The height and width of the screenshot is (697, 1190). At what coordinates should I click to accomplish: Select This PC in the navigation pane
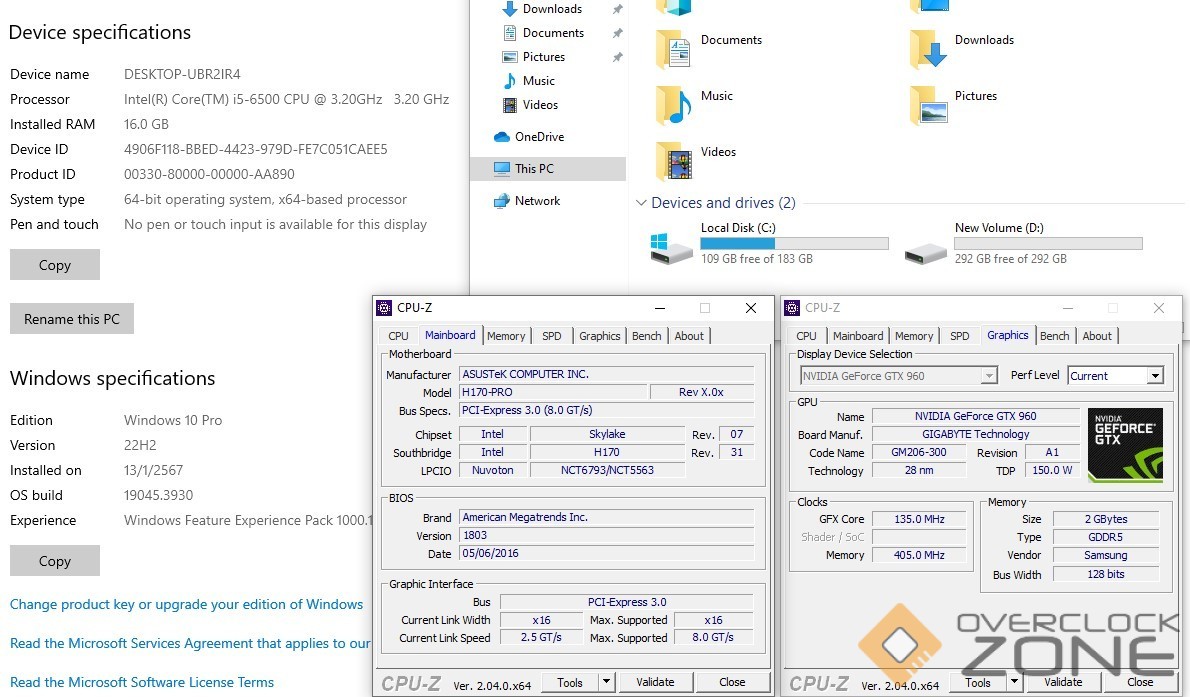(534, 169)
